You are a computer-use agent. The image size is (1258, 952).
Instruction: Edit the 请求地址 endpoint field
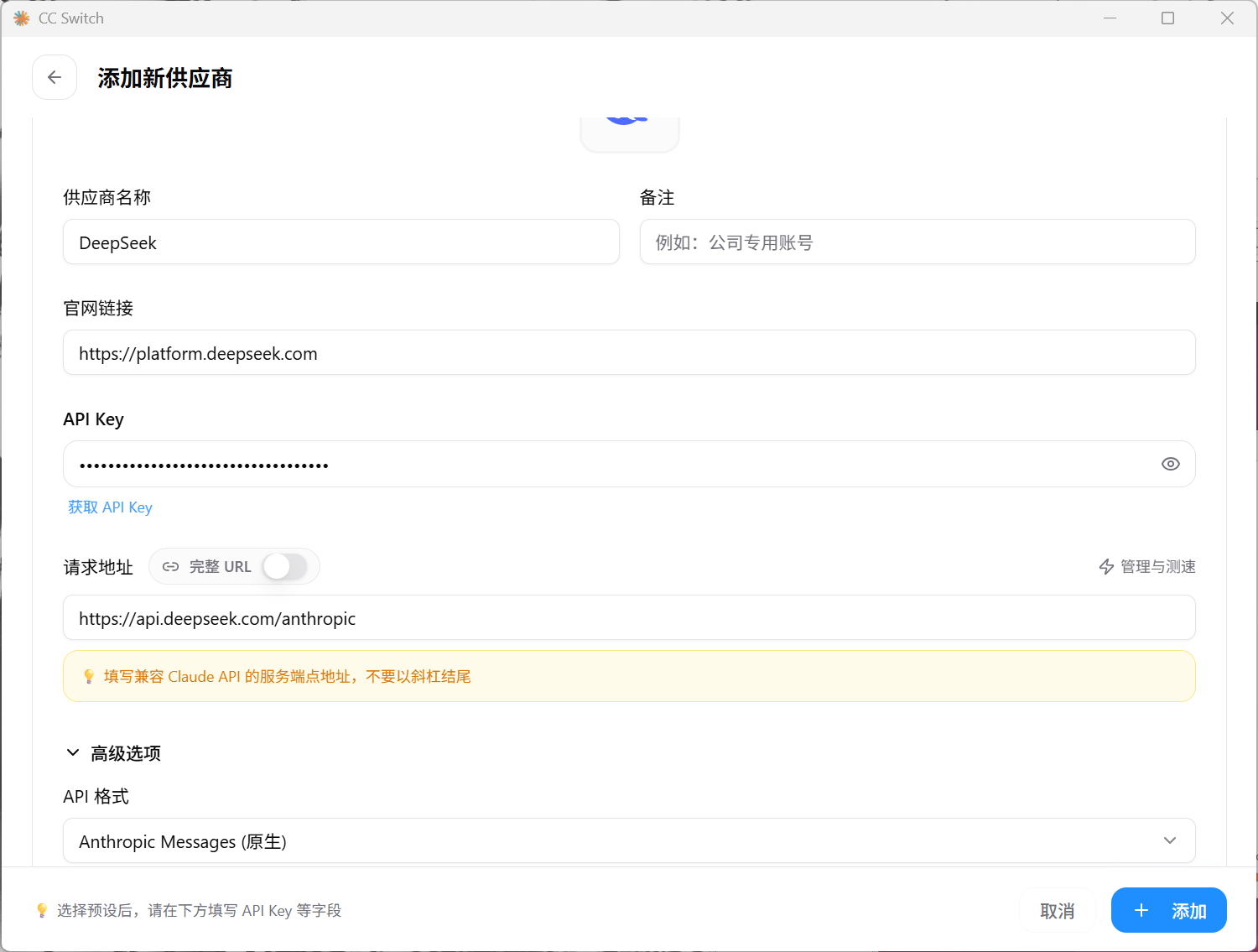point(629,617)
